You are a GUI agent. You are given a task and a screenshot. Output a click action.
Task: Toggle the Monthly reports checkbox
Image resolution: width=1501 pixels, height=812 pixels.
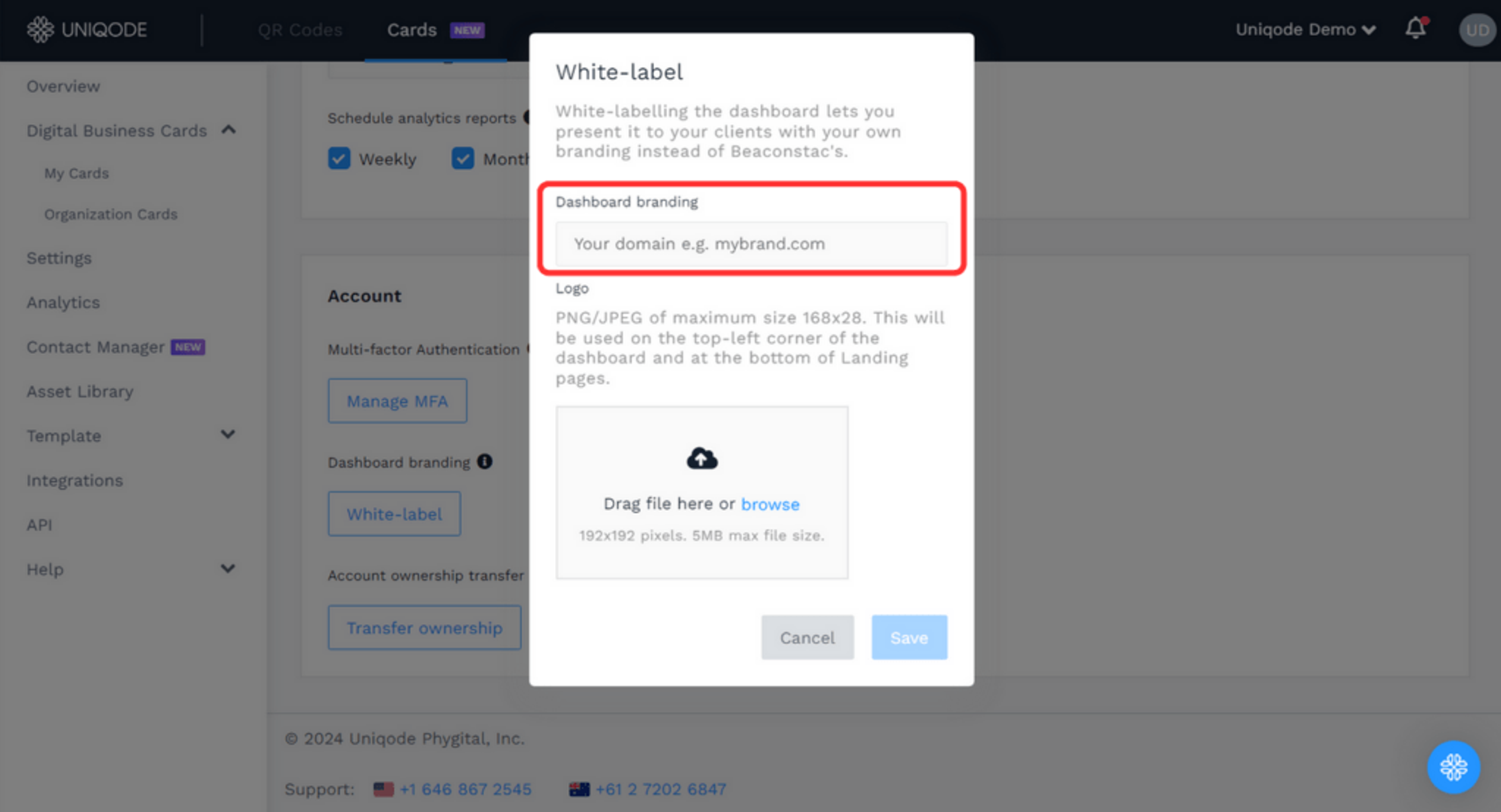(463, 158)
